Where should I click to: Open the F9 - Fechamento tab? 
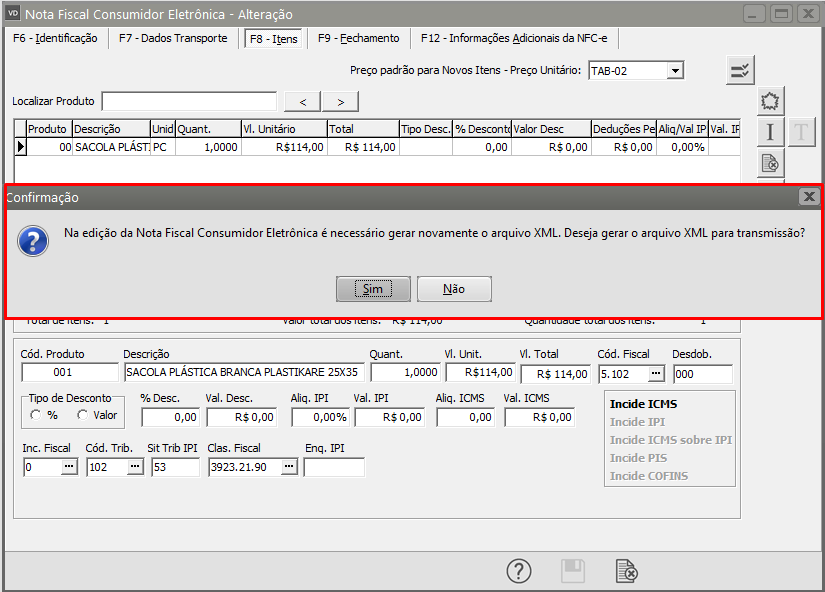(x=358, y=39)
